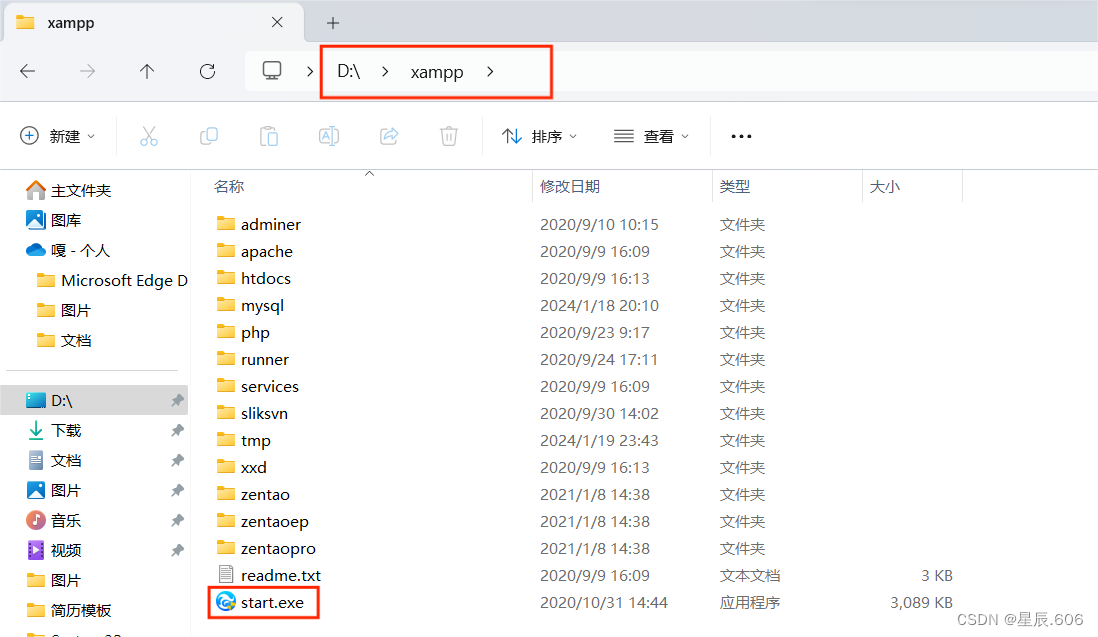Open 音乐 in the sidebar

coord(54,520)
